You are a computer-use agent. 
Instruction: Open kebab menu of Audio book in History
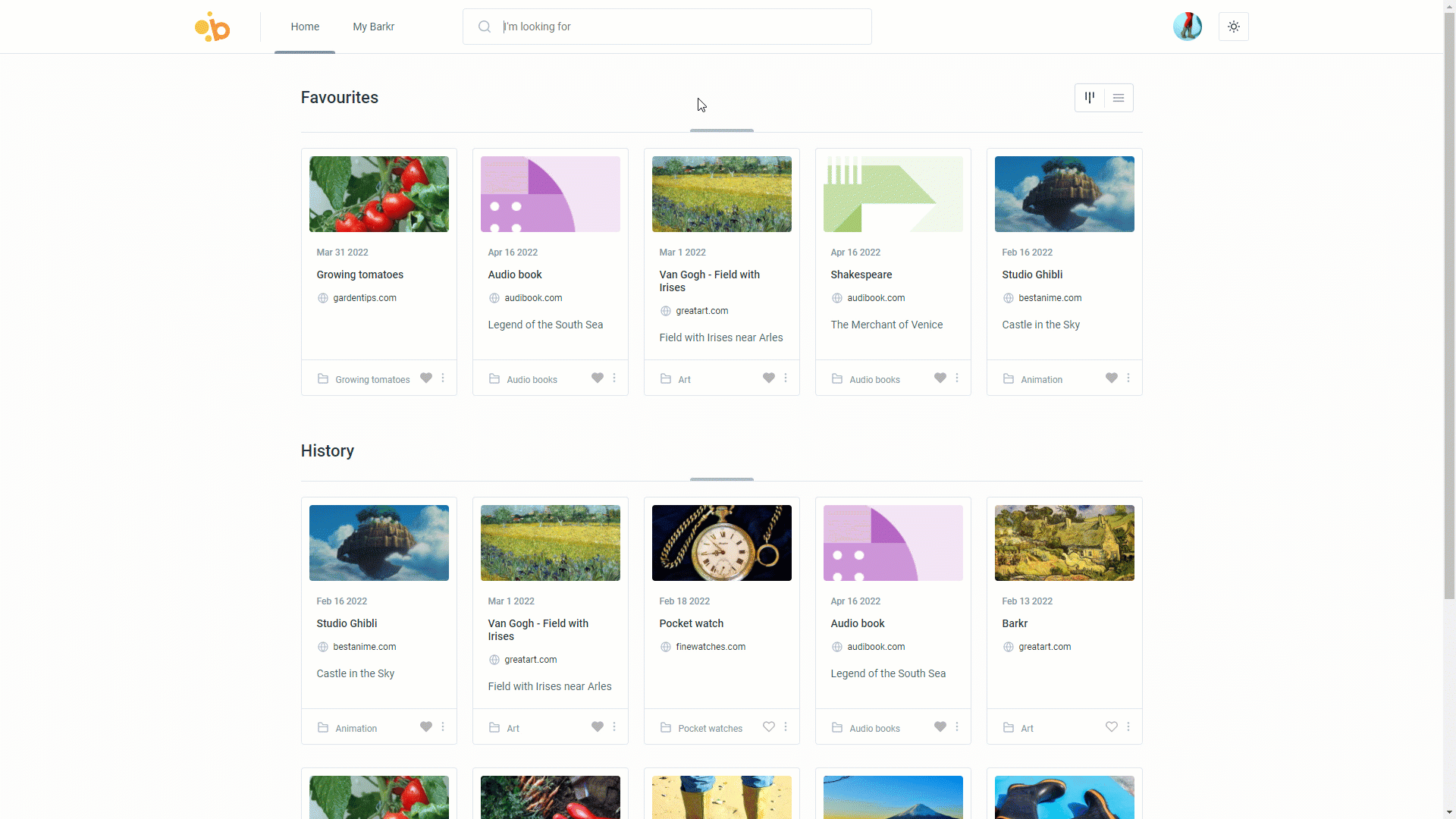coord(957,726)
